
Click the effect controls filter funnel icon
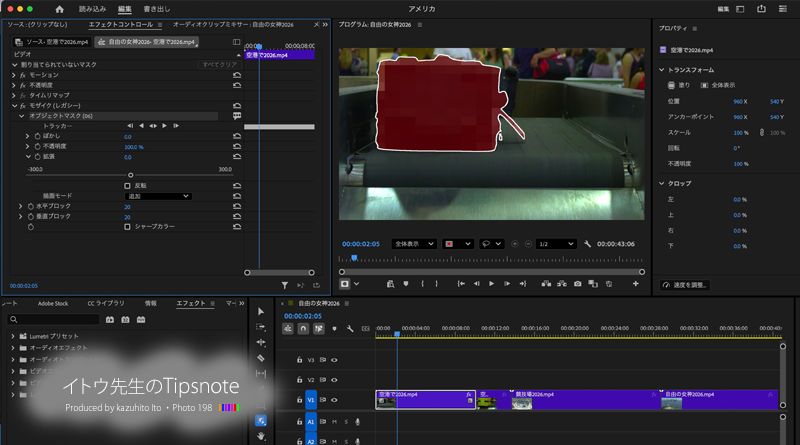(x=285, y=285)
